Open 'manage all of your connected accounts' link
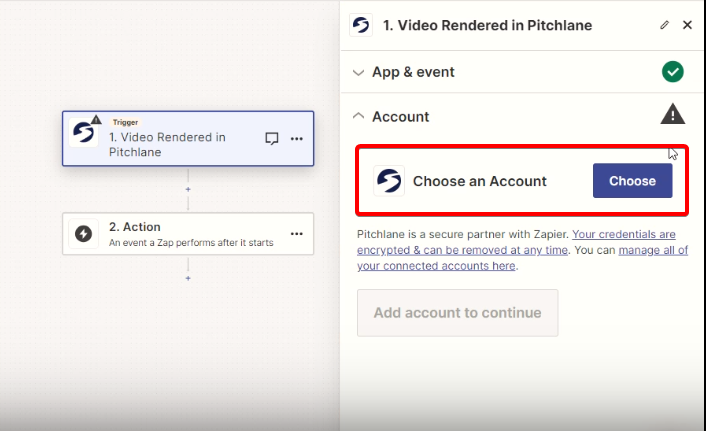 tap(522, 258)
